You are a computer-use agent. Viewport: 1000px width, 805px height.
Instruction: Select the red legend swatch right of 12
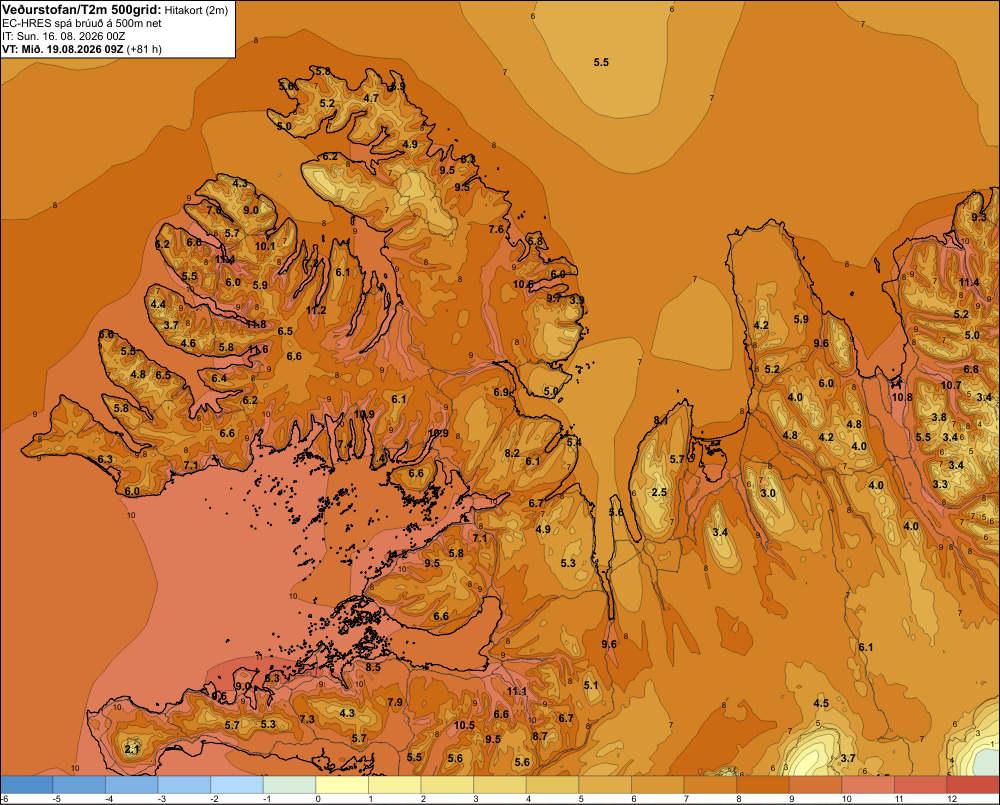coord(973,784)
